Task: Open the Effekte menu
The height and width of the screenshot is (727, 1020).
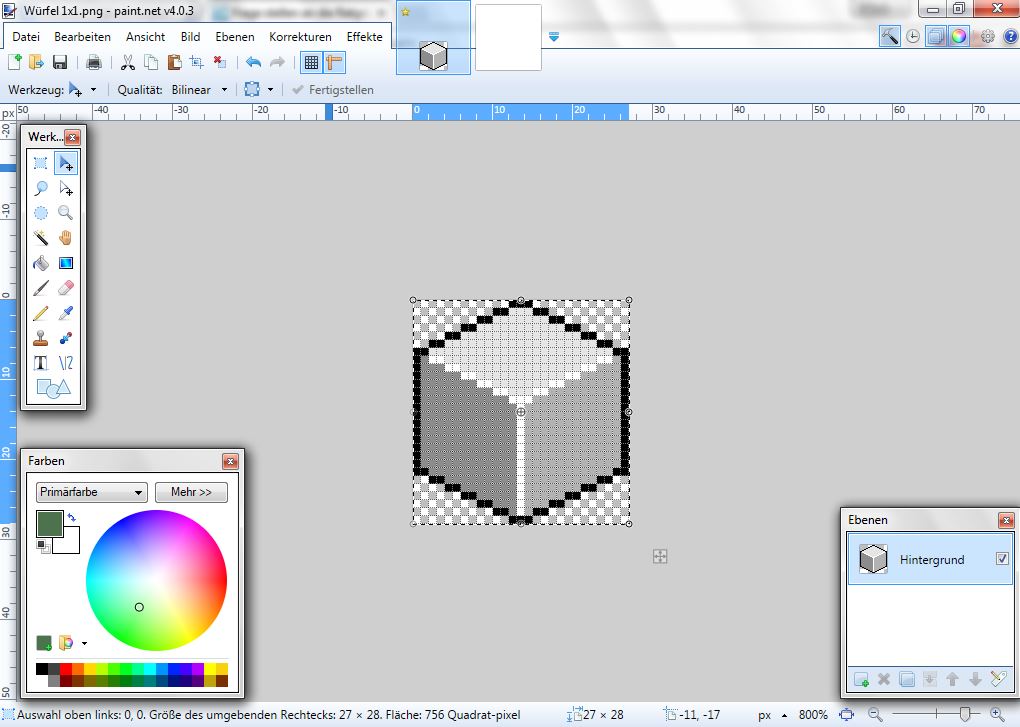Action: coord(364,36)
